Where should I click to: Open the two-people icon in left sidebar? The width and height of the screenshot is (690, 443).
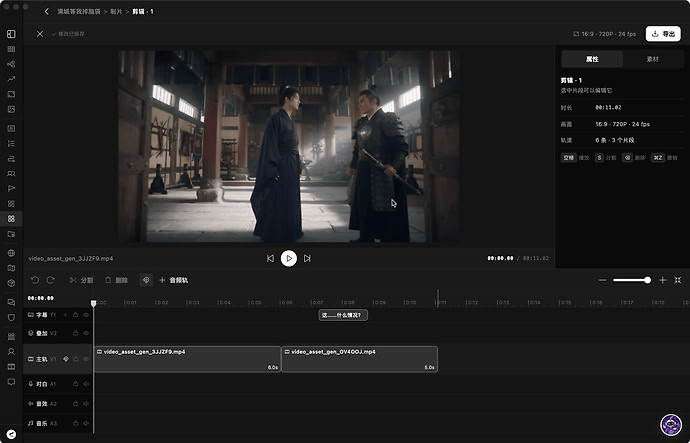[x=11, y=173]
